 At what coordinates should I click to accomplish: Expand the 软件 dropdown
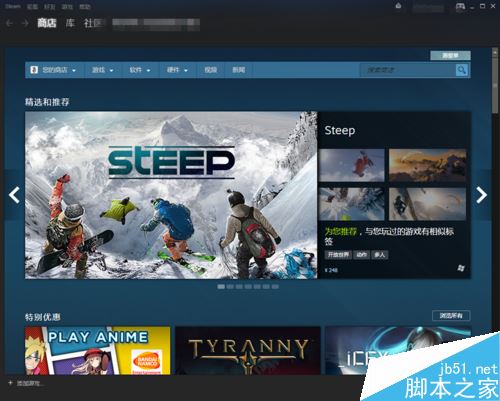coord(140,70)
